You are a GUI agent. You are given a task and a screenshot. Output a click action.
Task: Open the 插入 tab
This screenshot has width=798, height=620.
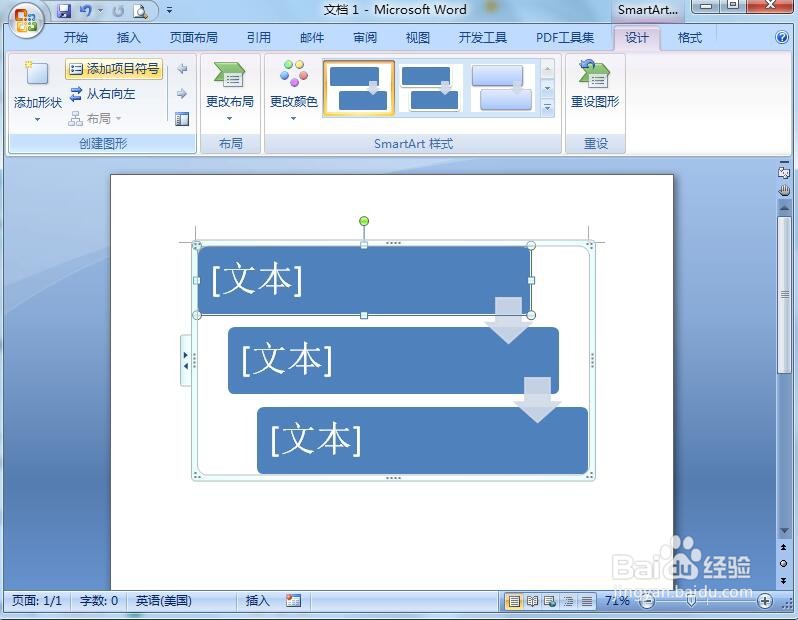(128, 38)
